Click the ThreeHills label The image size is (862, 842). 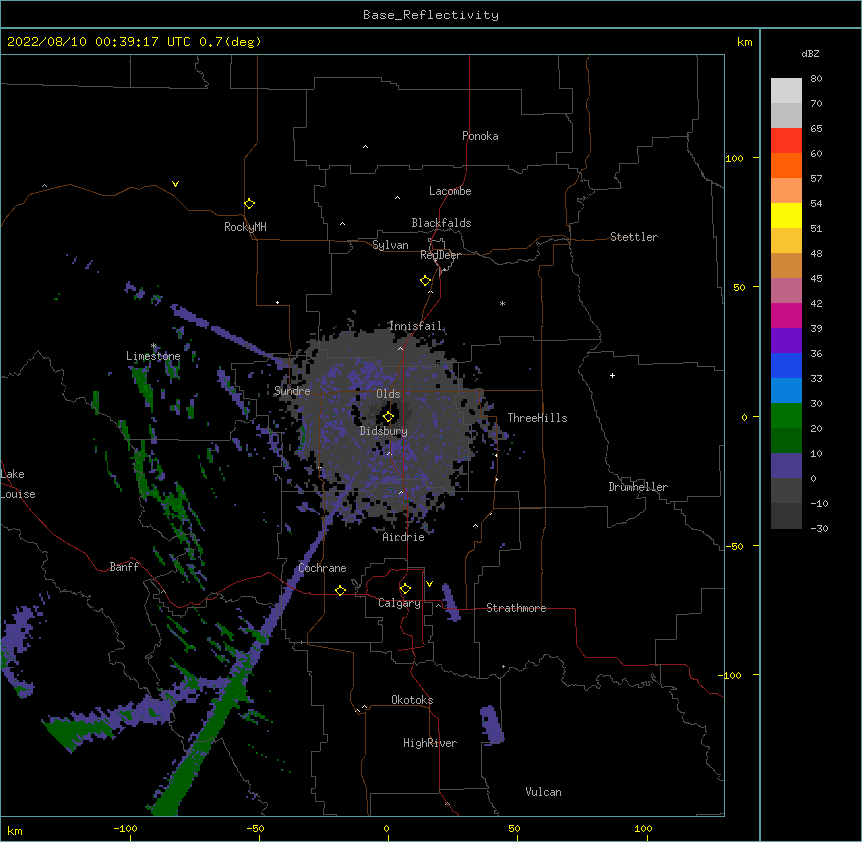point(537,418)
